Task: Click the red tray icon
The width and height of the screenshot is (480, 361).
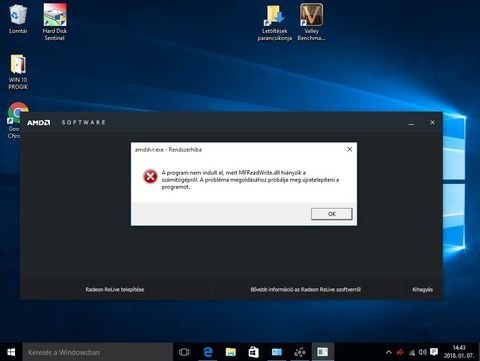Action: point(400,352)
